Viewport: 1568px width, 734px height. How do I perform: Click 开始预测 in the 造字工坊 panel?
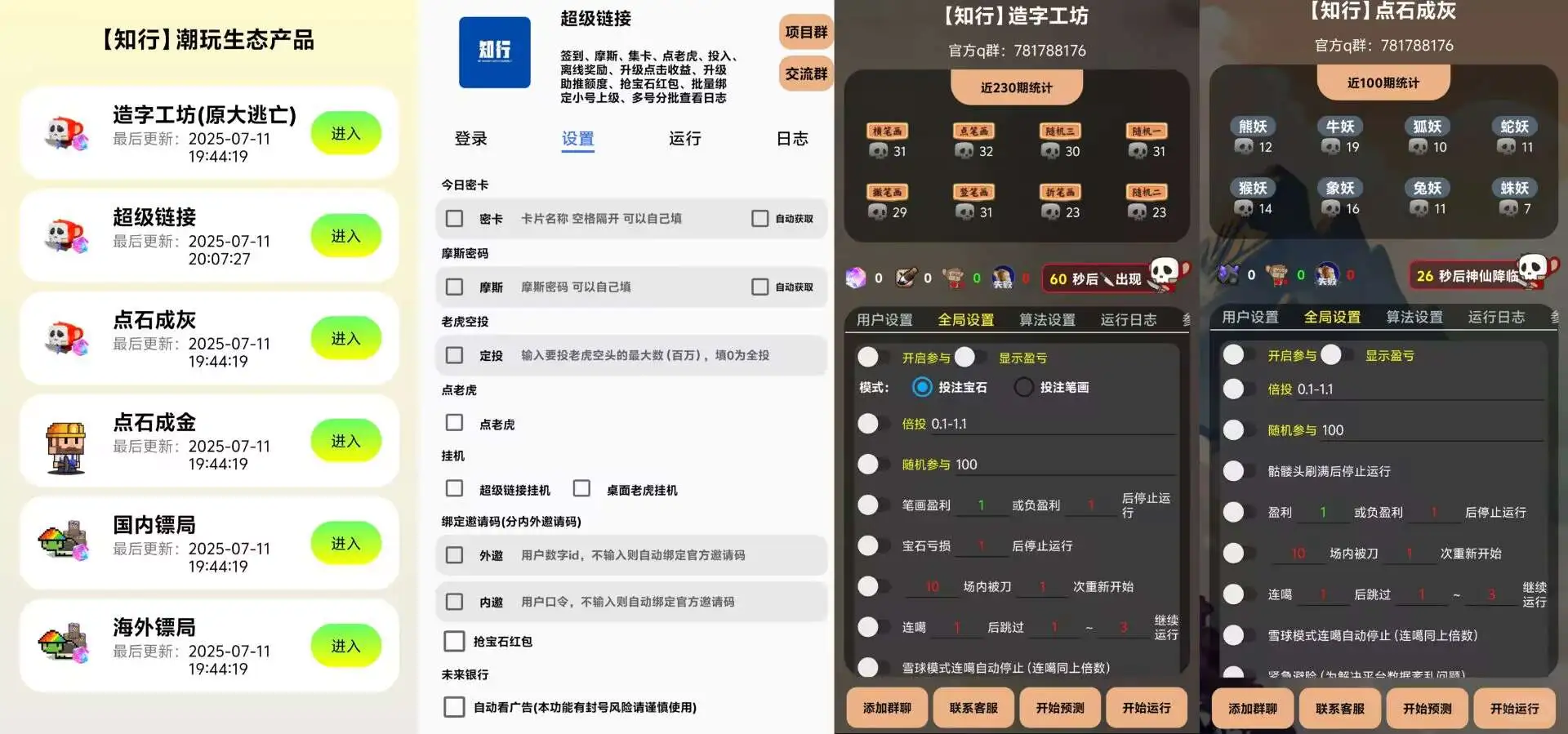(1060, 708)
